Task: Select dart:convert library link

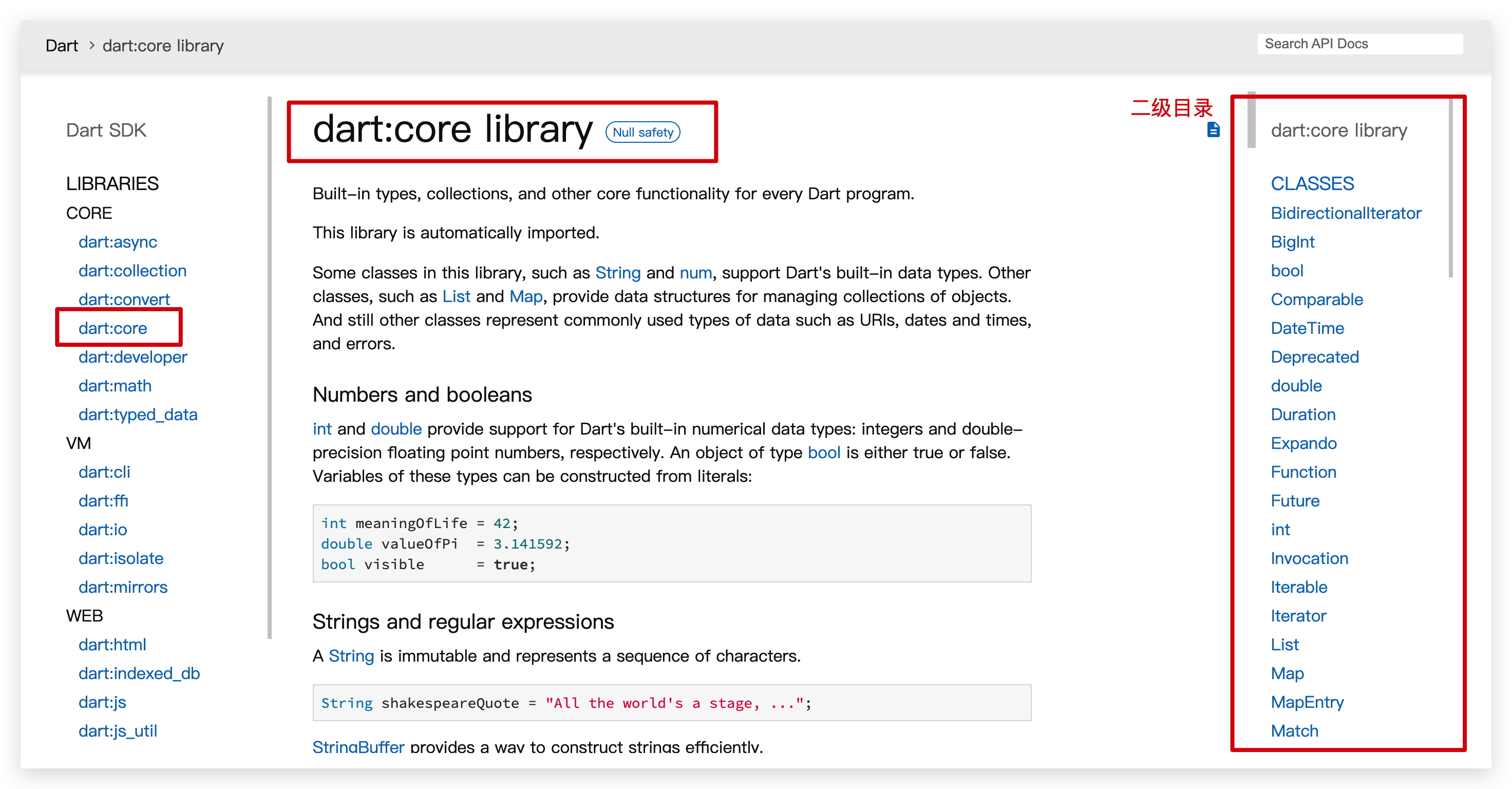Action: 124,299
